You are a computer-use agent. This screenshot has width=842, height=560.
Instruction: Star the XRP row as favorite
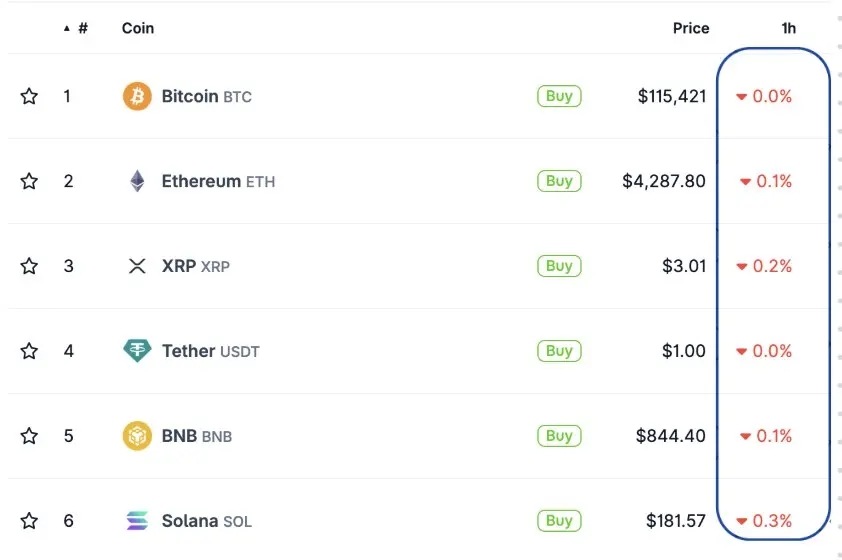pos(29,266)
